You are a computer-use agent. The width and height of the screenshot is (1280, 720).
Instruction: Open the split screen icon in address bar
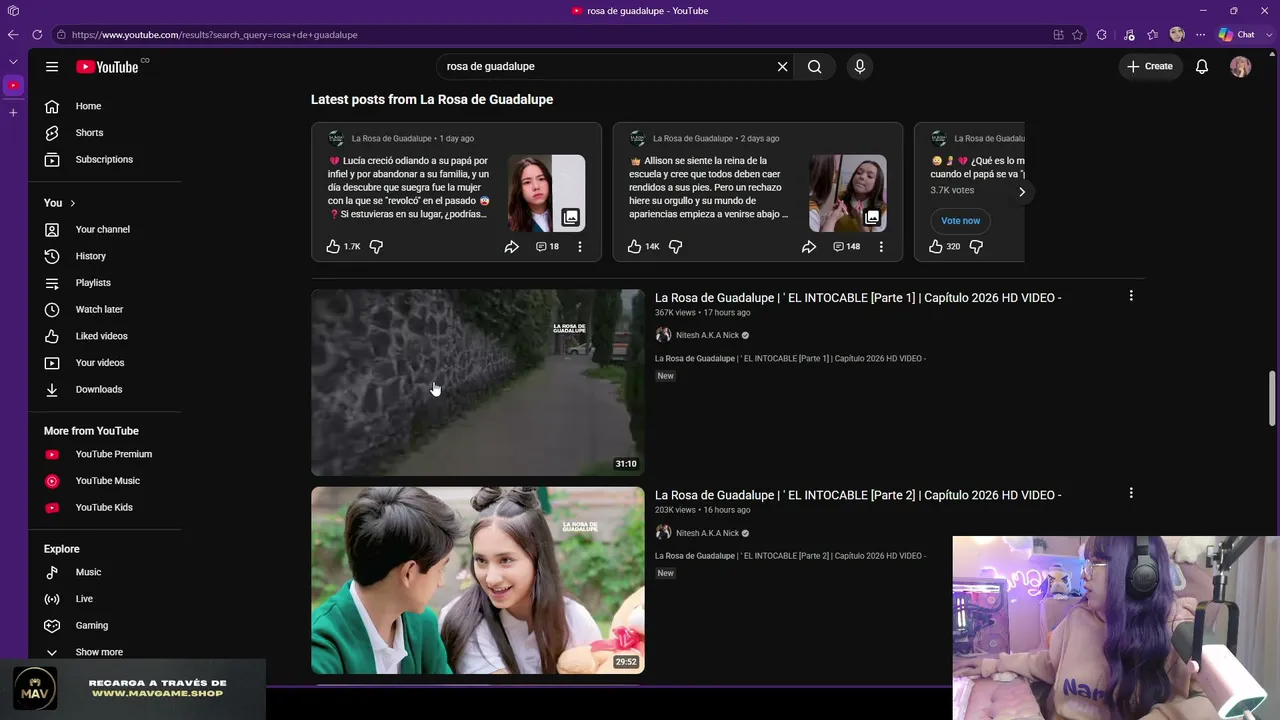tap(1058, 35)
